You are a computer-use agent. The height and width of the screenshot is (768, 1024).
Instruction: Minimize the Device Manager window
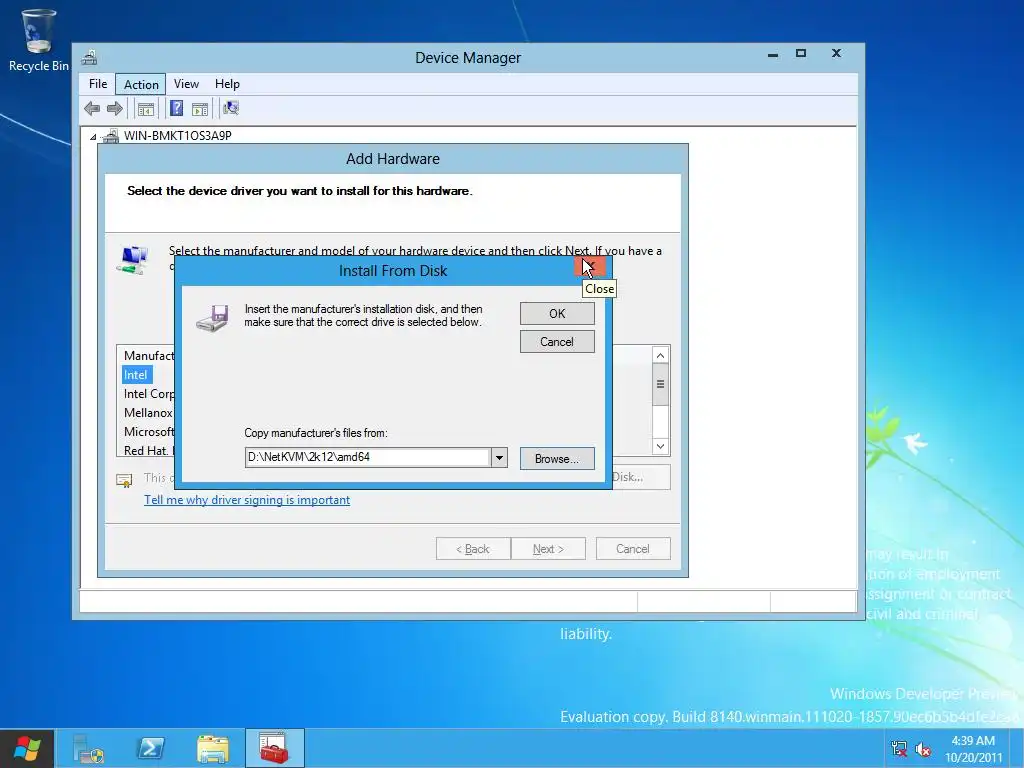(x=773, y=54)
